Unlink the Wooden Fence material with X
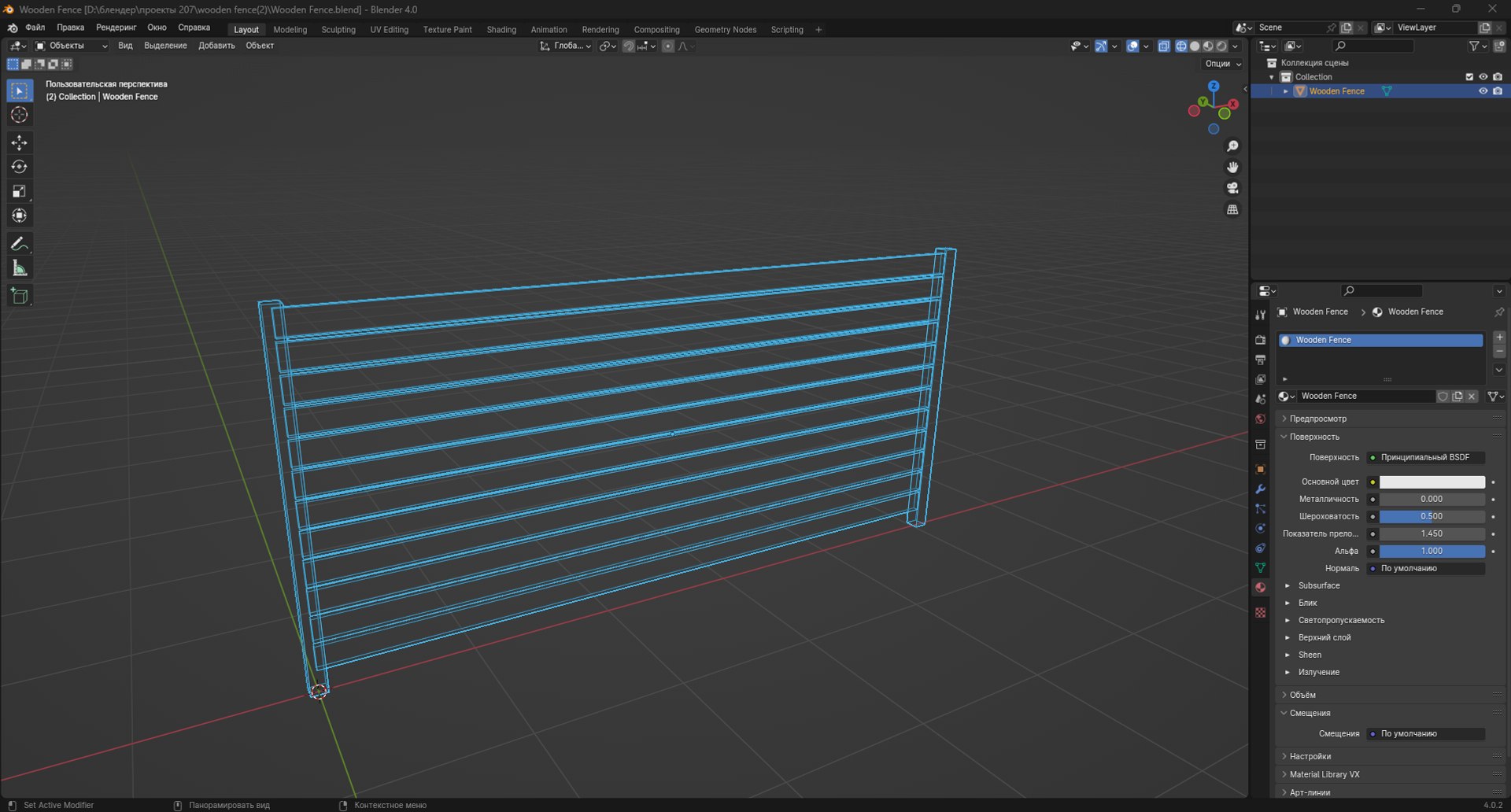1511x812 pixels. (1472, 397)
